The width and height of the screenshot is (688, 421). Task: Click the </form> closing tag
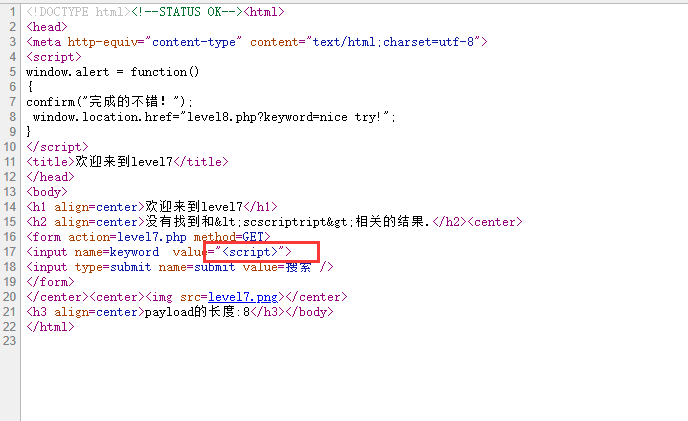pos(50,282)
